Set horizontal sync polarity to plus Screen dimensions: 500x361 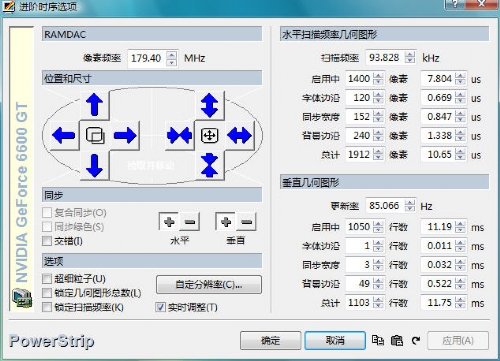(169, 222)
